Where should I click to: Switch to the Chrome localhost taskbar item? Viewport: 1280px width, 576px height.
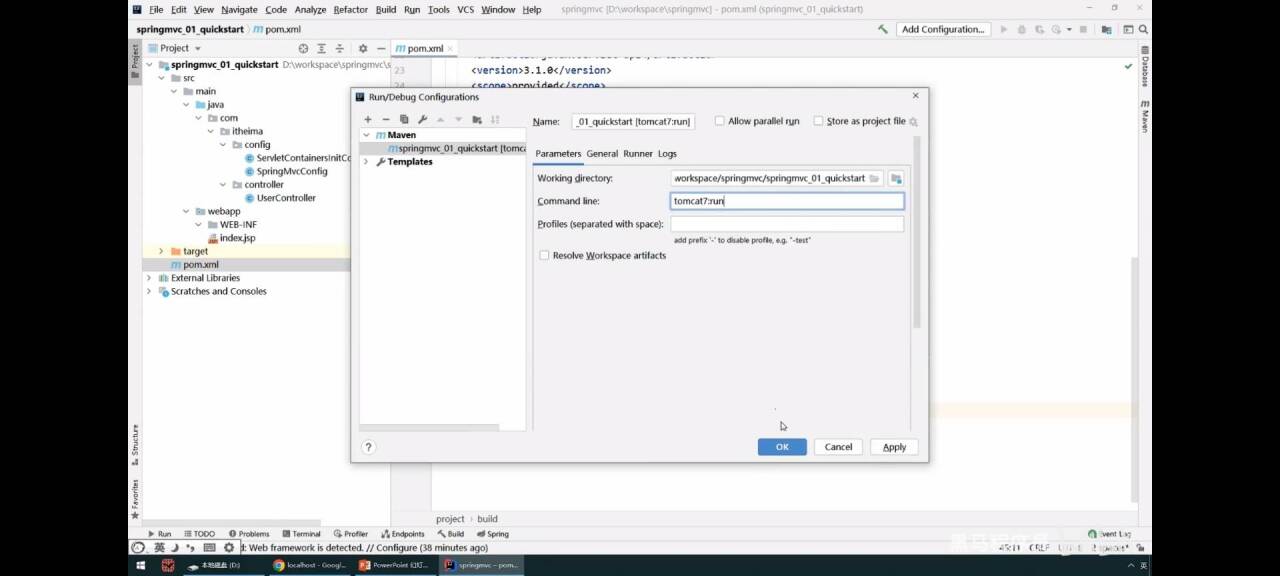310,565
